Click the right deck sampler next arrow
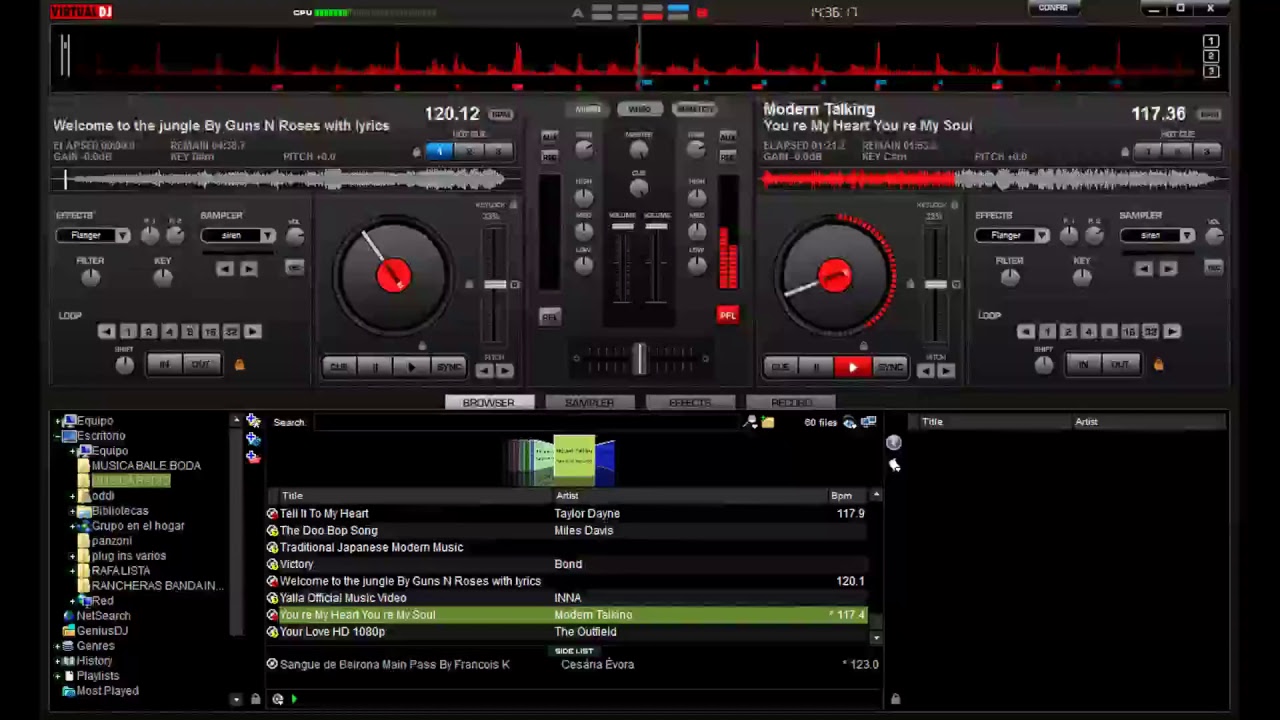The width and height of the screenshot is (1280, 720). (1168, 268)
